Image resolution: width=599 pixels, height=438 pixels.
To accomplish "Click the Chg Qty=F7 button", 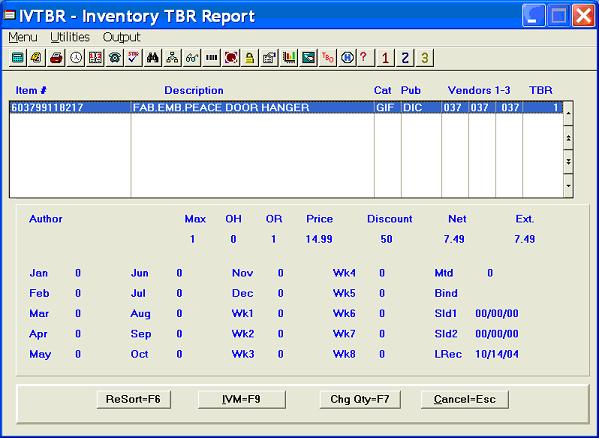I will [x=360, y=399].
